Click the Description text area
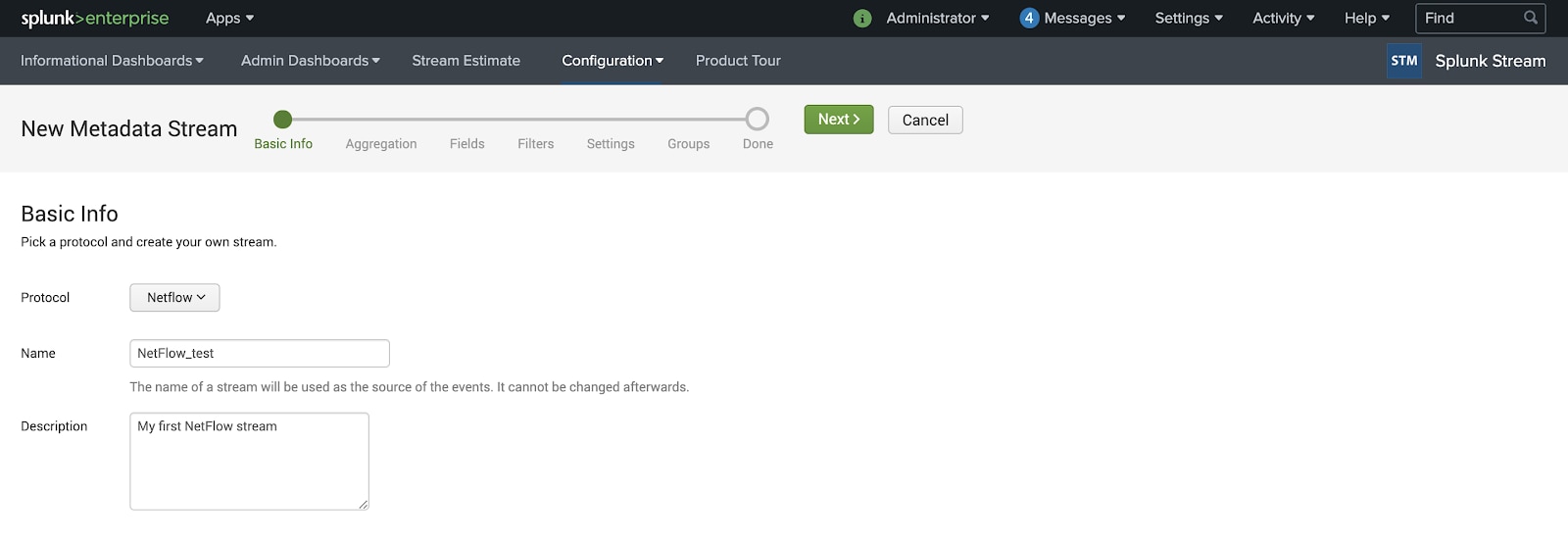Viewport: 1568px width, 542px height. click(x=249, y=462)
